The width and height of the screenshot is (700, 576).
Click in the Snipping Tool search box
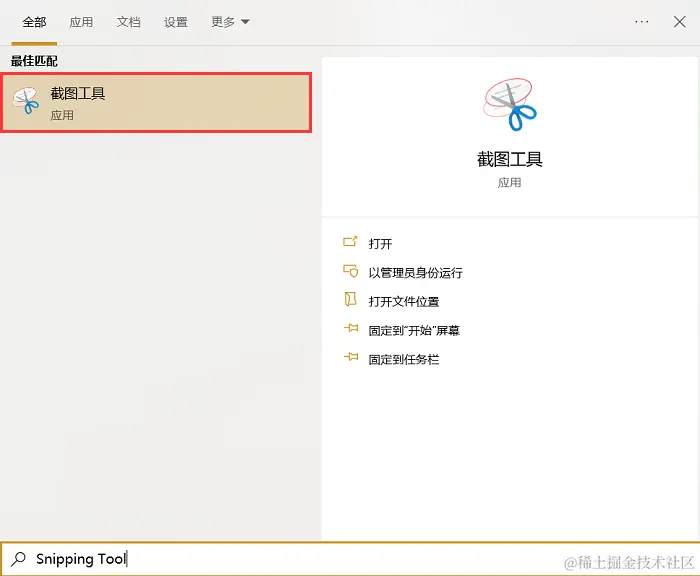point(350,559)
